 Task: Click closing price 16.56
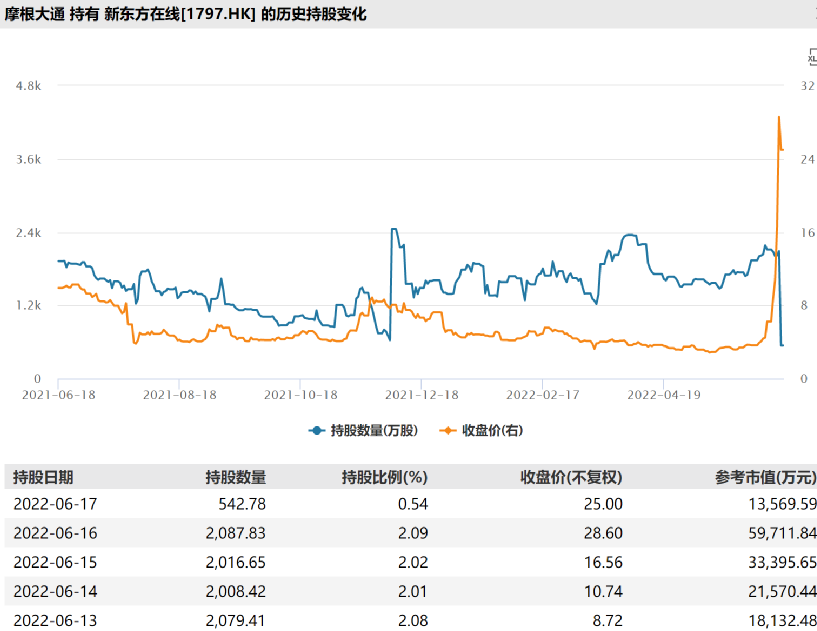pyautogui.click(x=603, y=562)
